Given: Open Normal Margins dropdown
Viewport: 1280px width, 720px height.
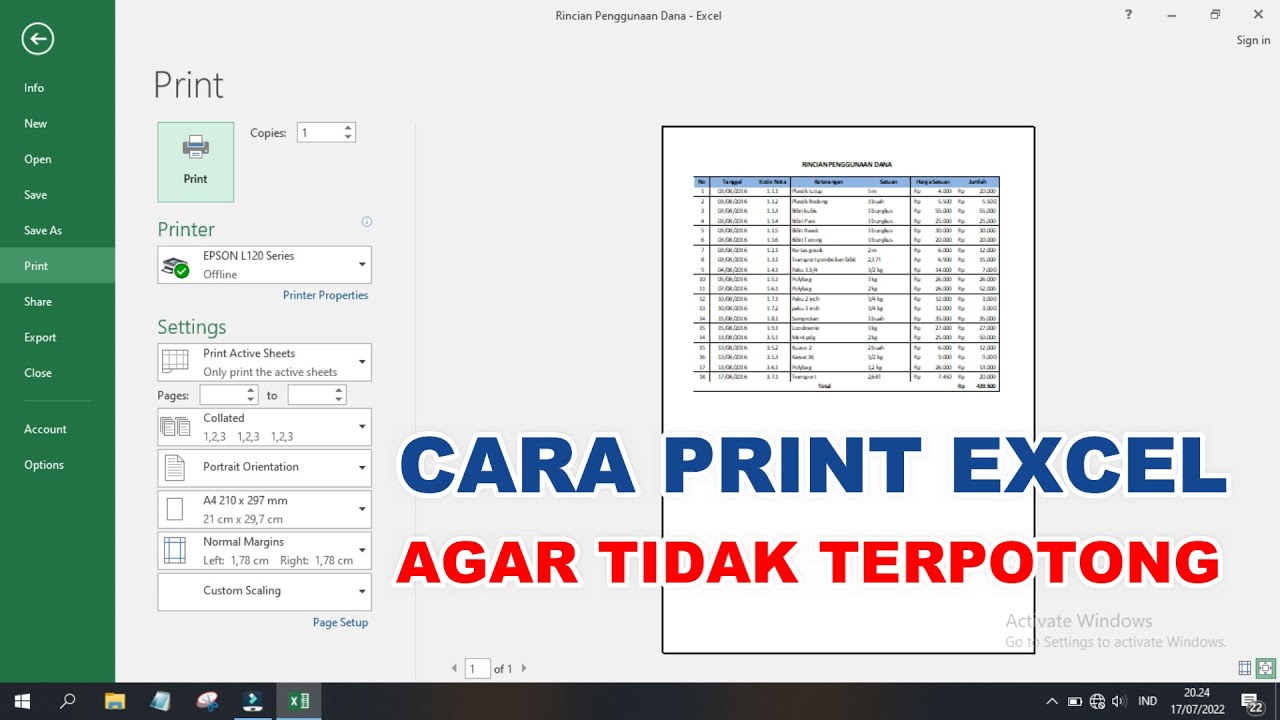Looking at the screenshot, I should click(x=264, y=551).
